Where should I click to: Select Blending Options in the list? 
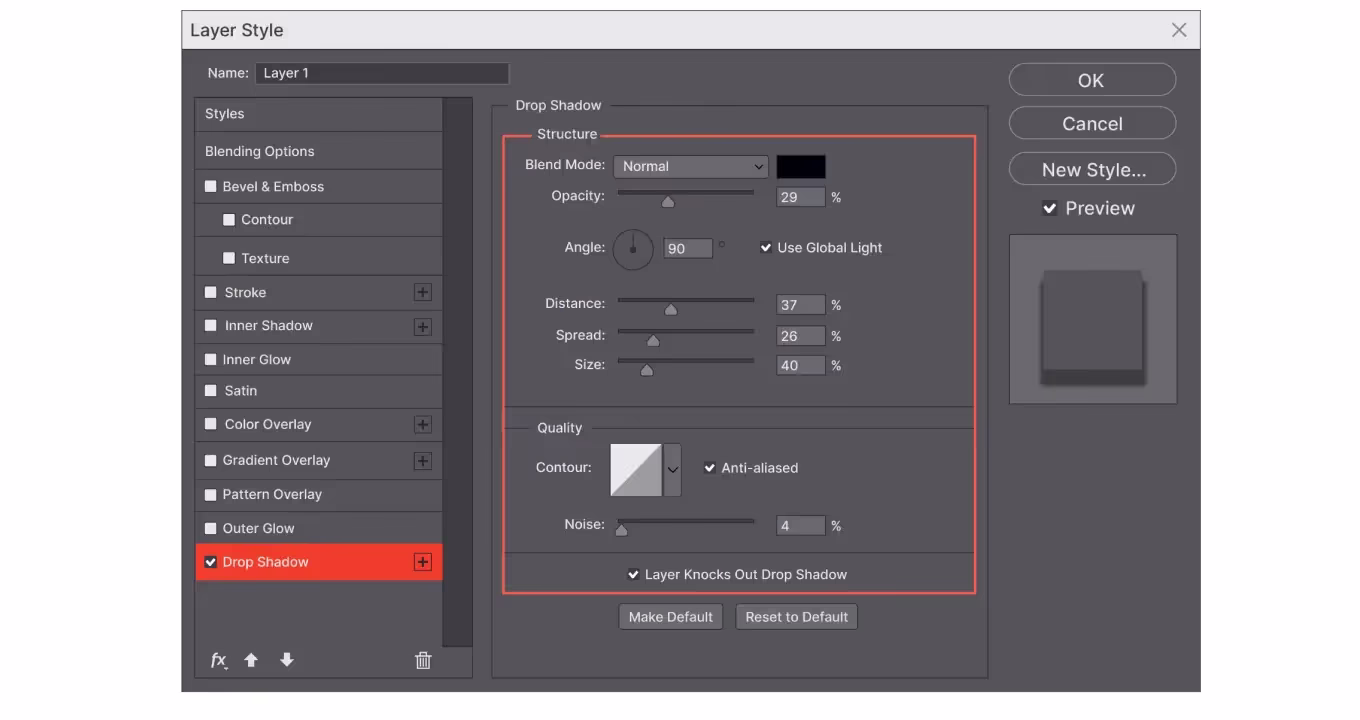tap(260, 152)
